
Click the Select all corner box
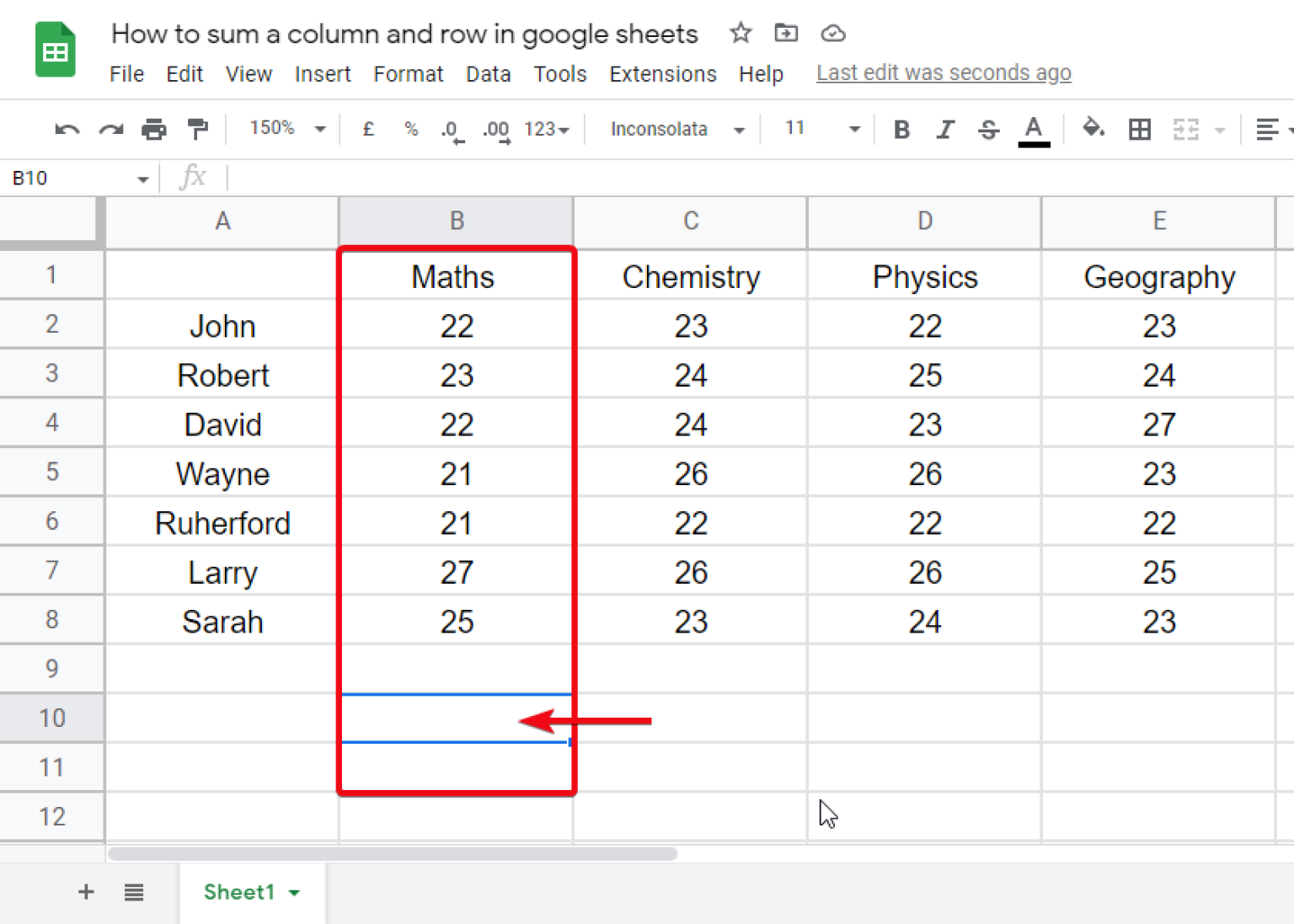coord(49,221)
